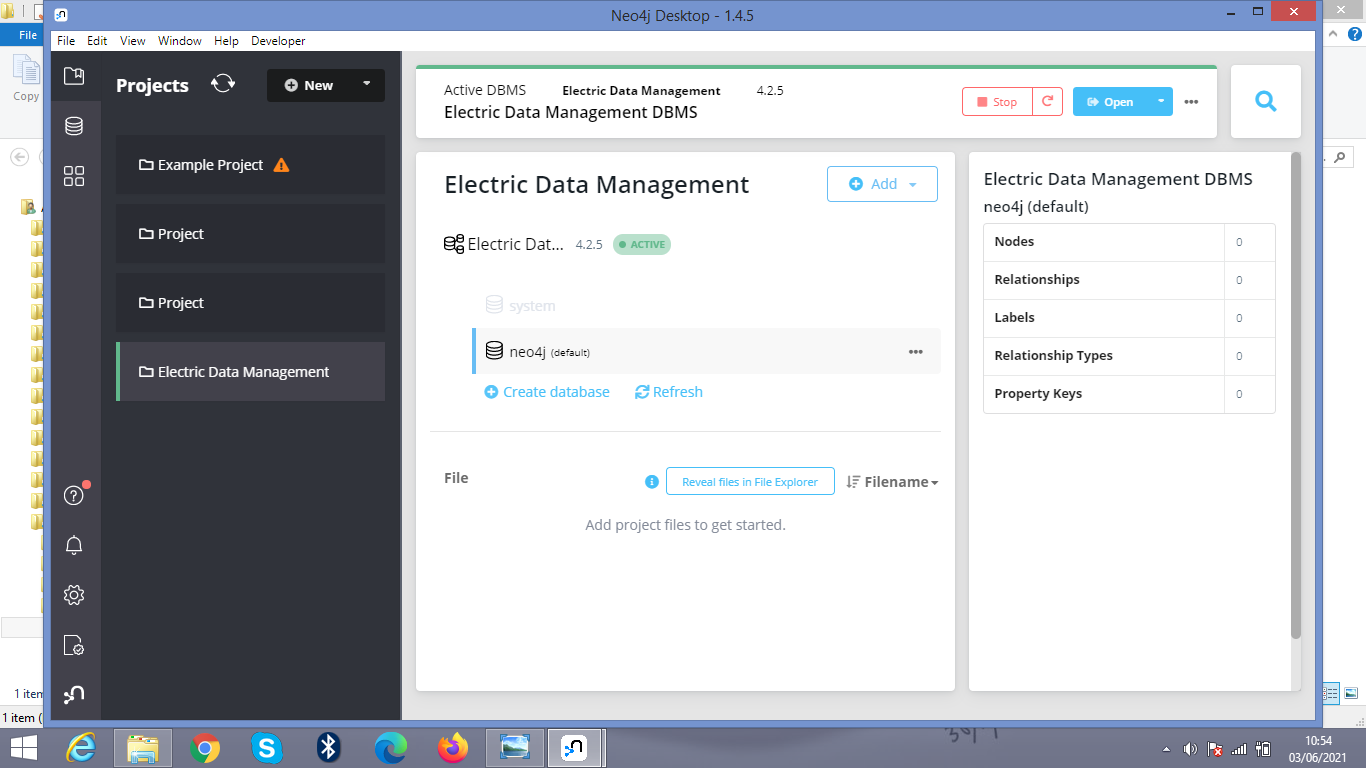Open Google Chrome in taskbar
Screen dimensions: 1366x768
pos(205,747)
